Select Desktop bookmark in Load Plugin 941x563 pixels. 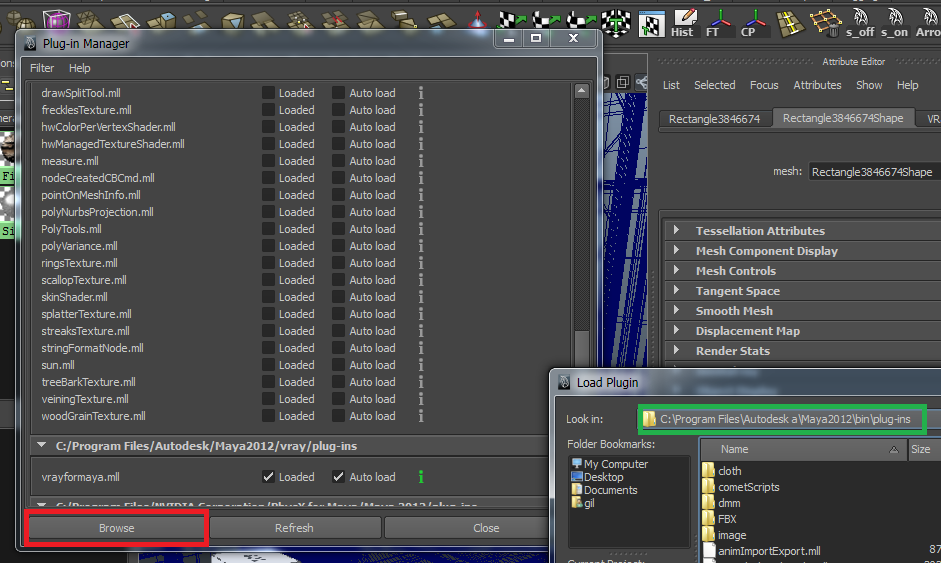click(597, 477)
